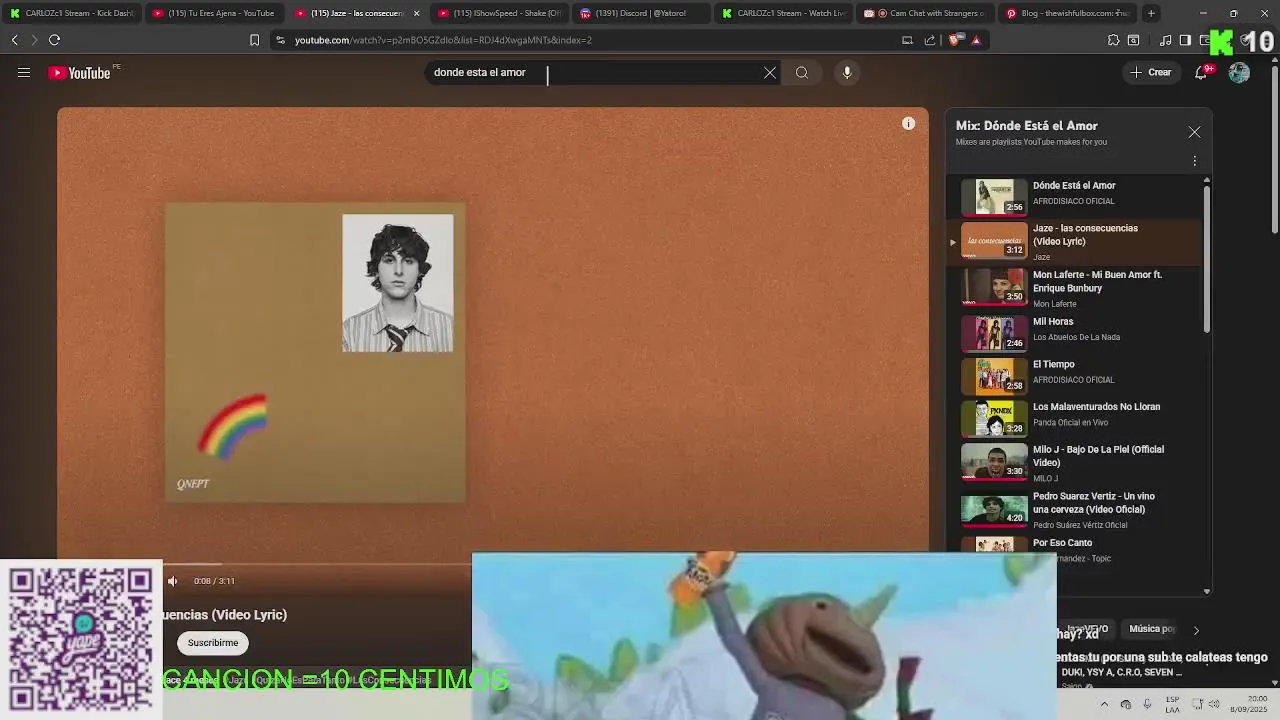Open the Brave Shields lion icon
Image resolution: width=1280 pixels, height=720 pixels.
(x=954, y=40)
